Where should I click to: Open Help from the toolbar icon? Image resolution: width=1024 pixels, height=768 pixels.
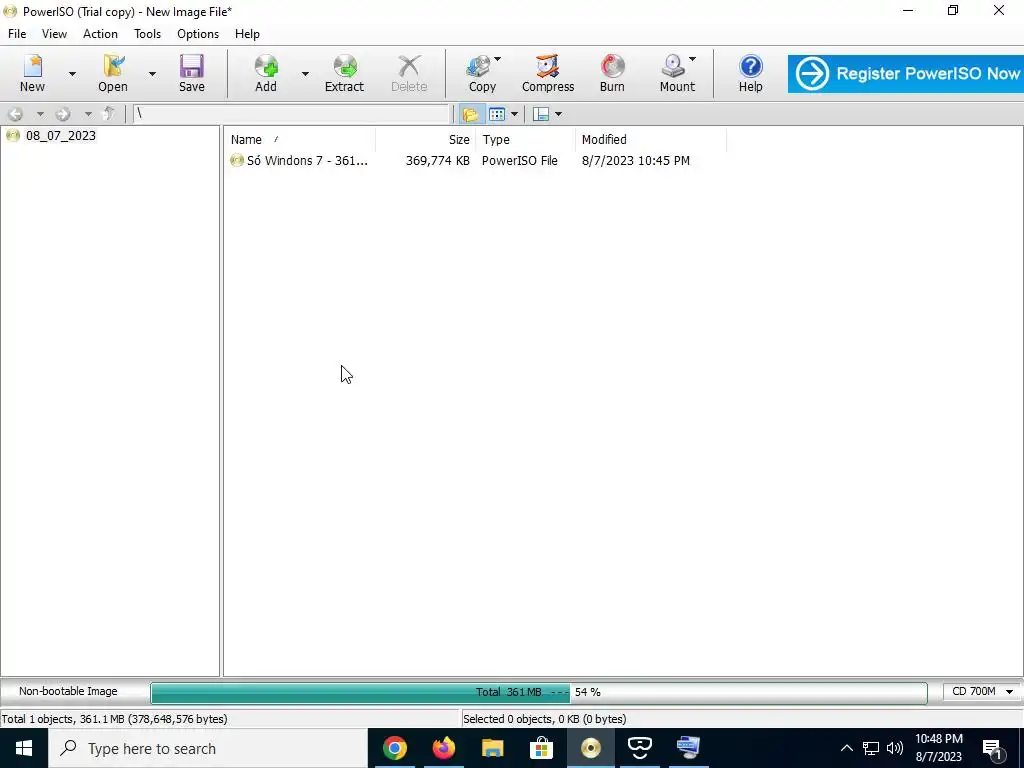click(x=750, y=73)
